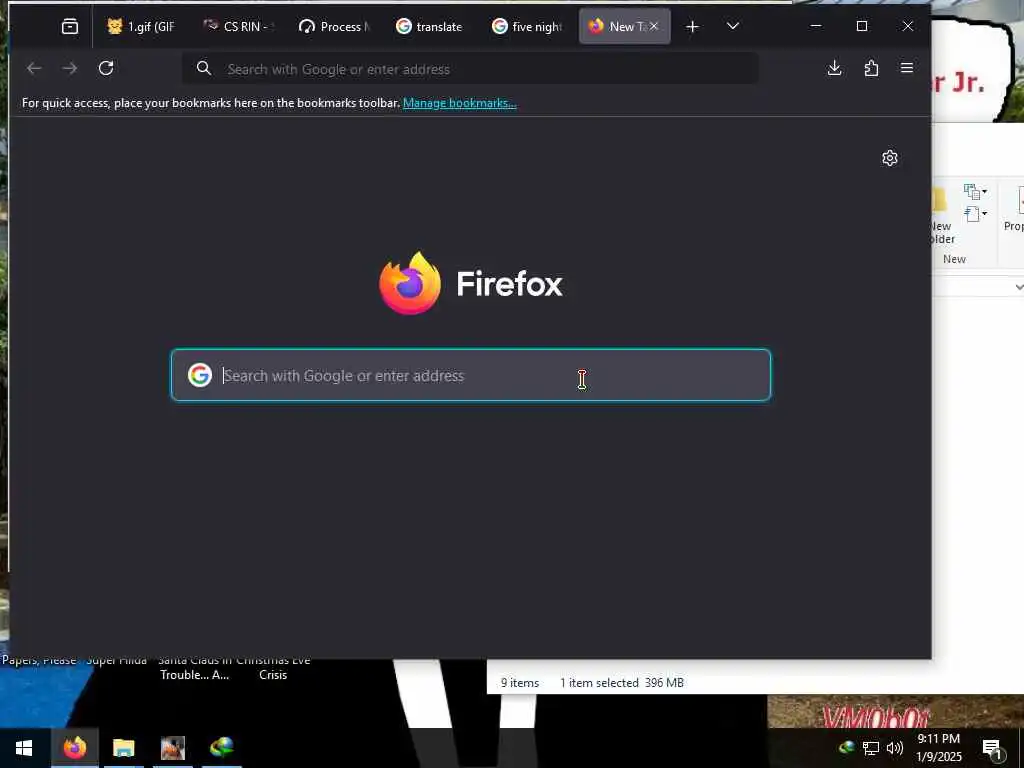Switch to the translate tab
The image size is (1024, 768).
[x=430, y=26]
